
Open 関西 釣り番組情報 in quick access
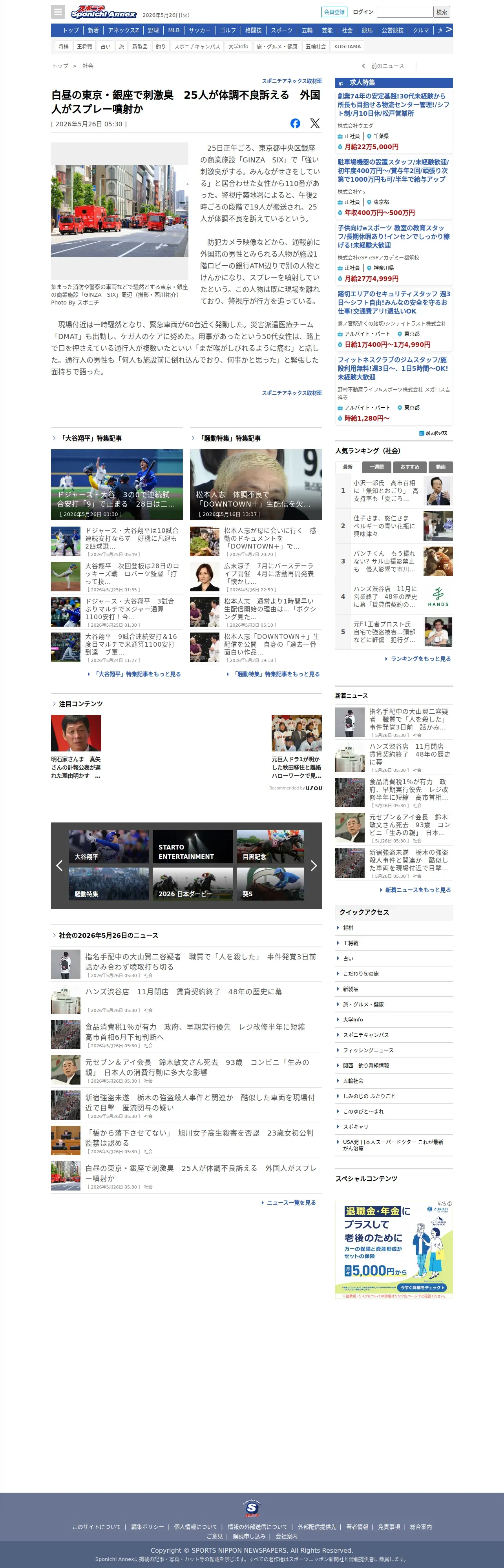[x=366, y=1065]
